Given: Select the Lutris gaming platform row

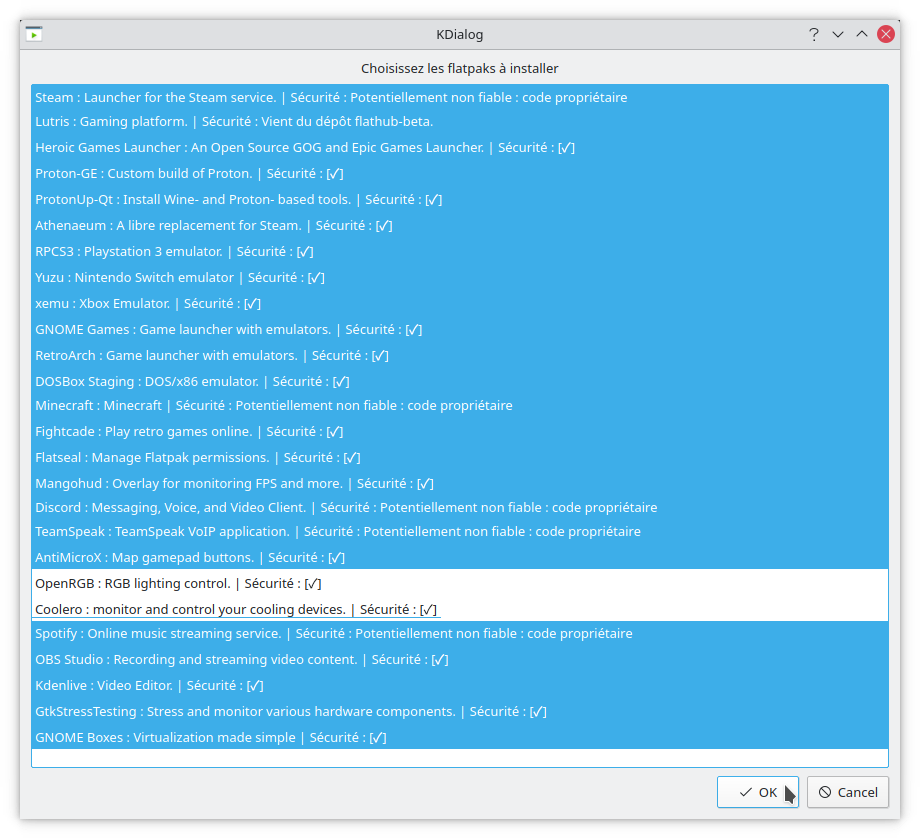Looking at the screenshot, I should pyautogui.click(x=460, y=121).
